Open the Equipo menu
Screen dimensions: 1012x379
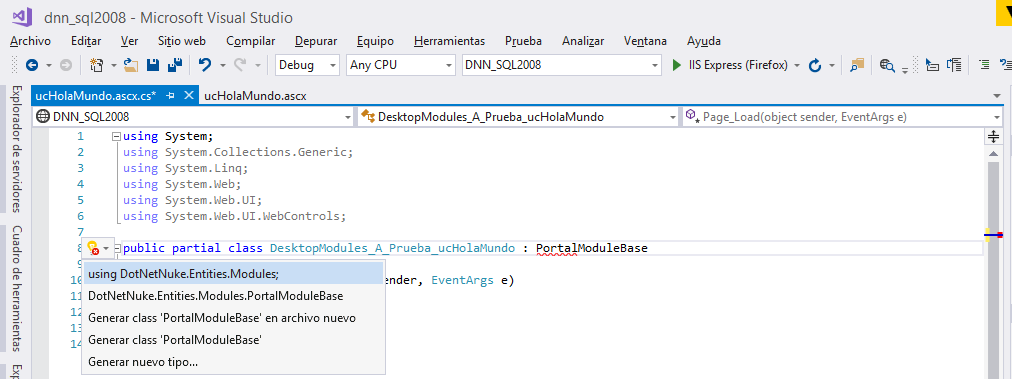[x=375, y=41]
